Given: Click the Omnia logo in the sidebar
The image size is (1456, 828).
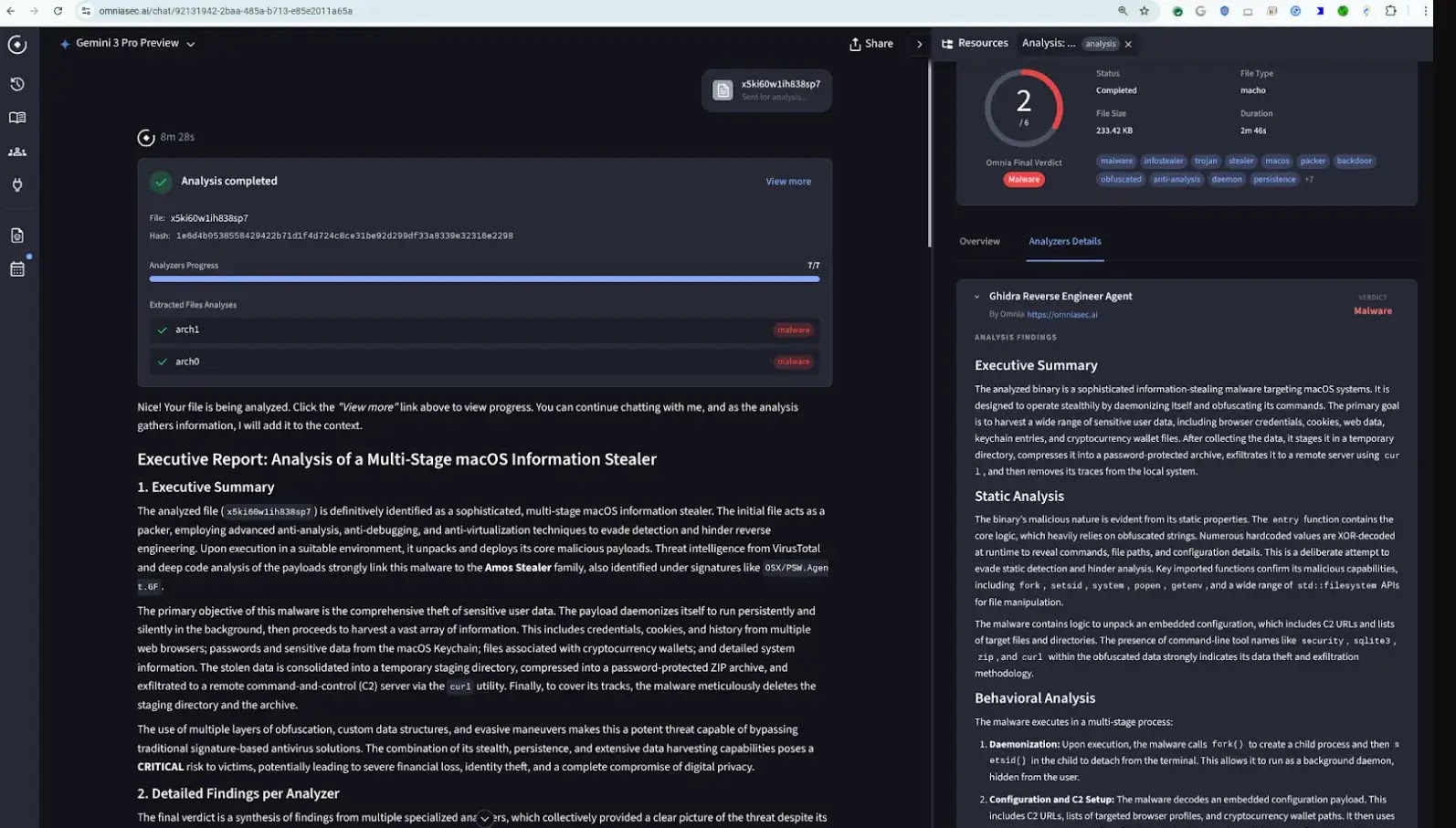Looking at the screenshot, I should click(17, 45).
